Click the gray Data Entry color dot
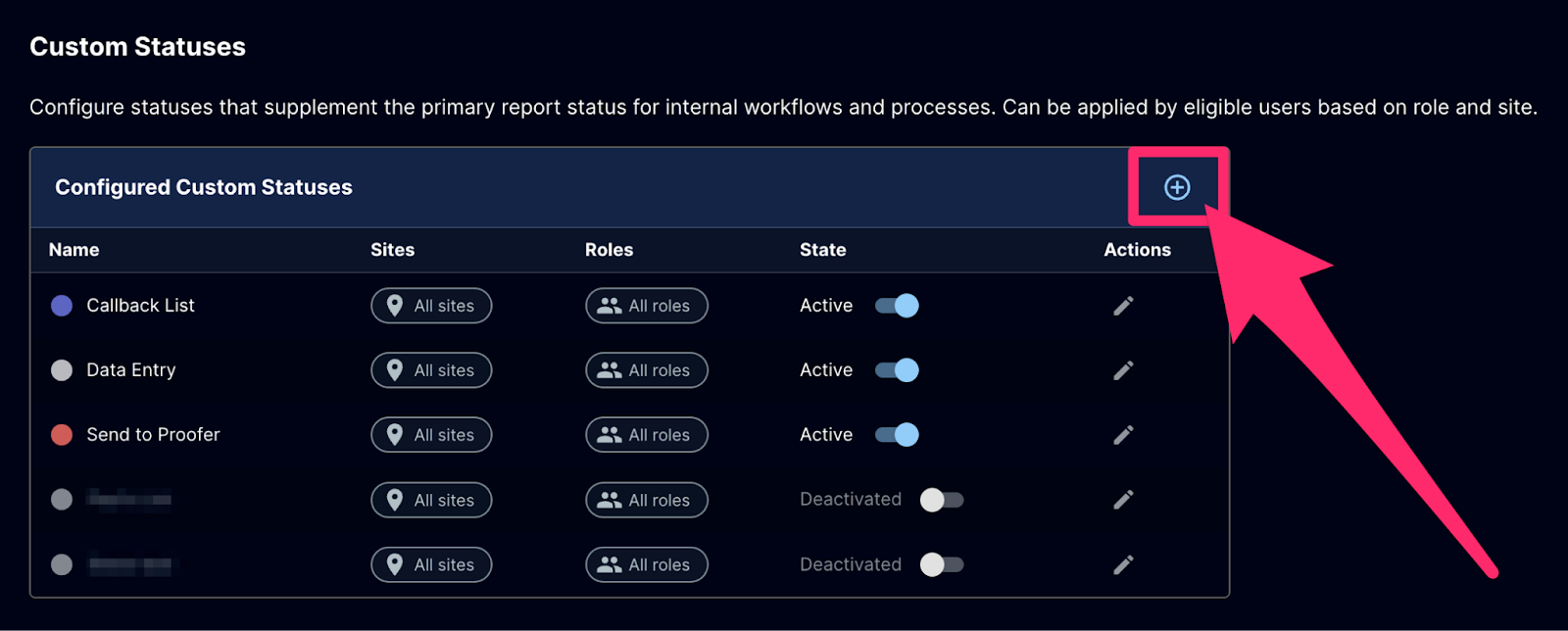 pyautogui.click(x=62, y=370)
